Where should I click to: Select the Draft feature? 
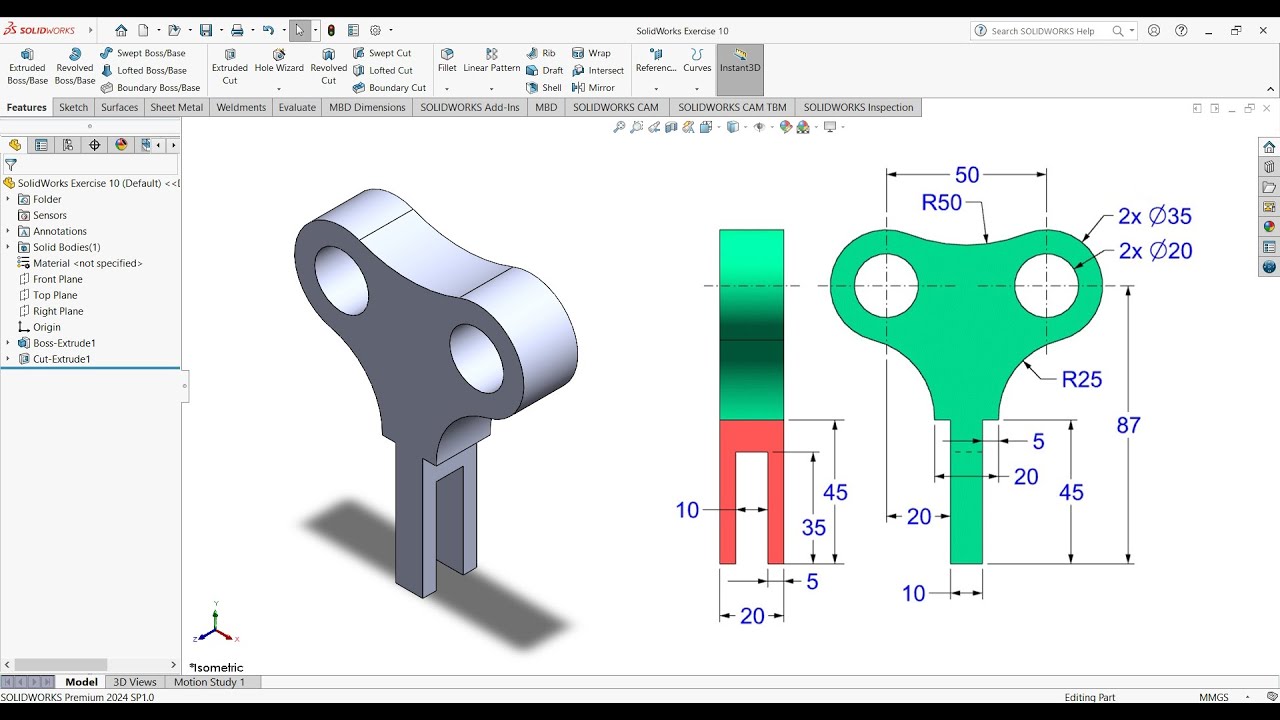point(545,70)
